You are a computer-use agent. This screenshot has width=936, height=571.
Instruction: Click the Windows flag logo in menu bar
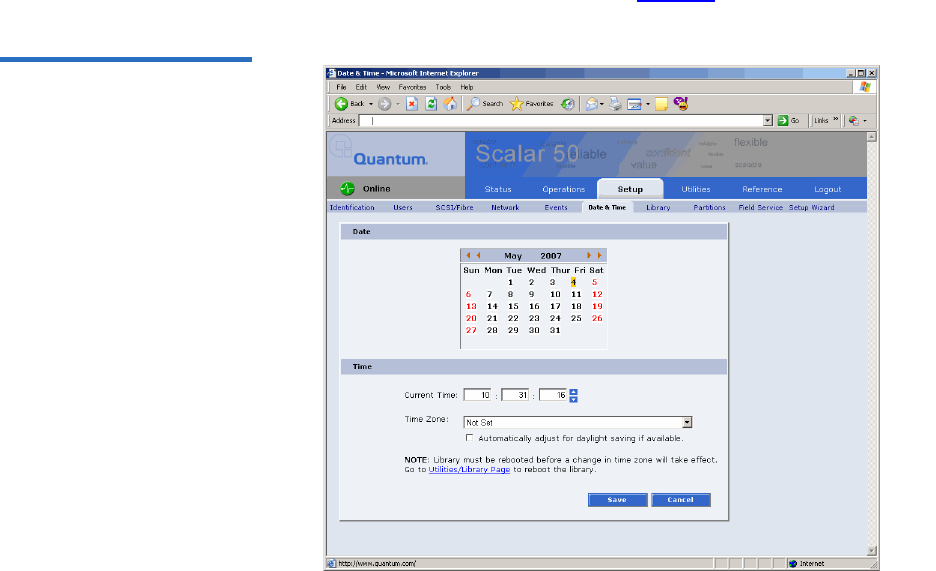[865, 87]
